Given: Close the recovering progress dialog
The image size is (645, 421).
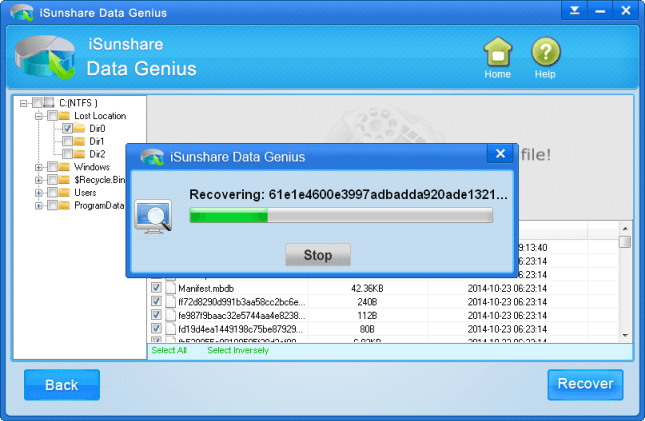Looking at the screenshot, I should [x=501, y=154].
